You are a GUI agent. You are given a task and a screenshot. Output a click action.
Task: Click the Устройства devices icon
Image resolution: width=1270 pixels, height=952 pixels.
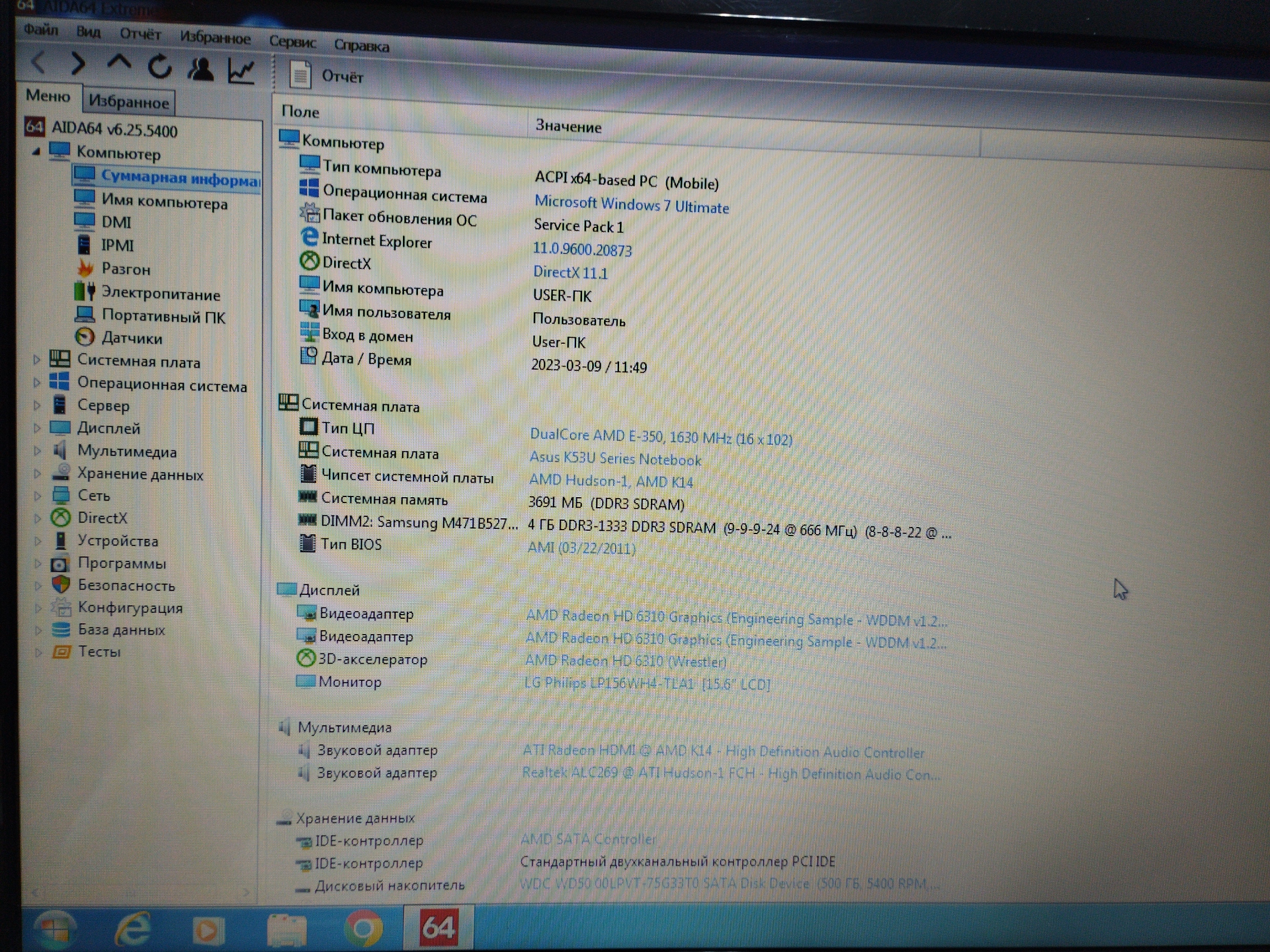(61, 541)
